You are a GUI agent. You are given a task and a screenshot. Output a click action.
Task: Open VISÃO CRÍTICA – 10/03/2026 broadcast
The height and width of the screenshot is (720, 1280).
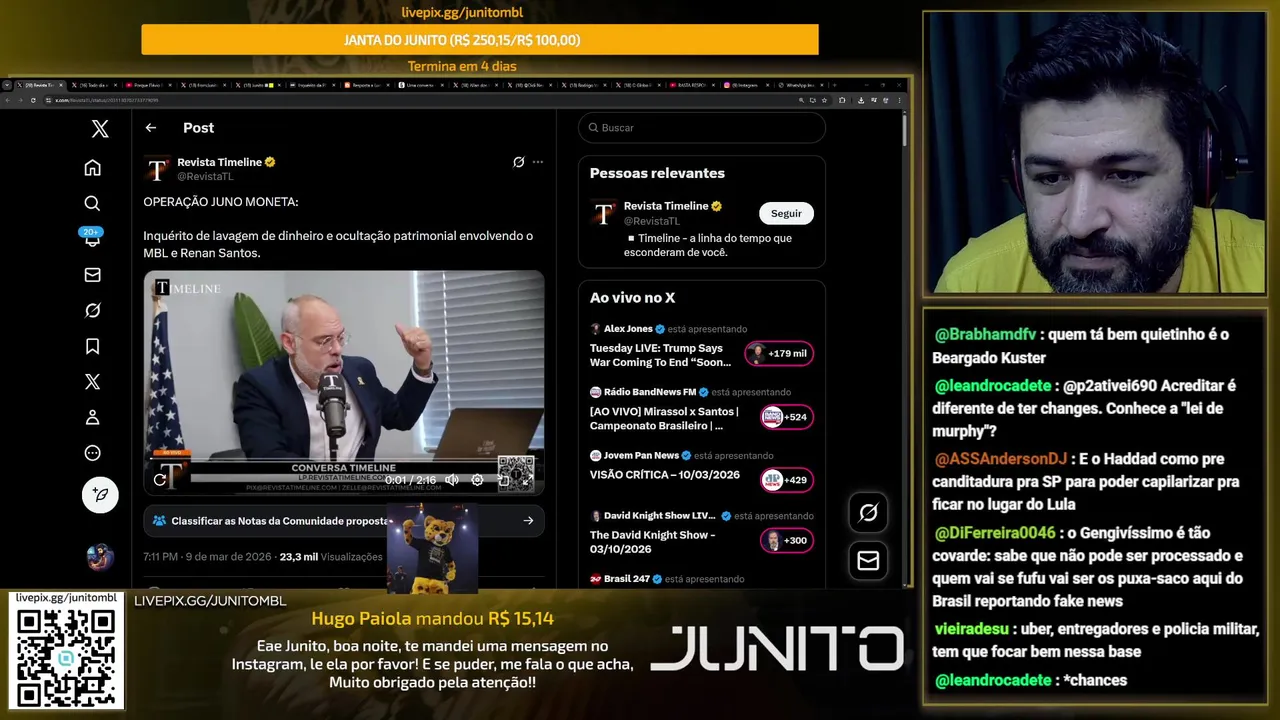[663, 476]
